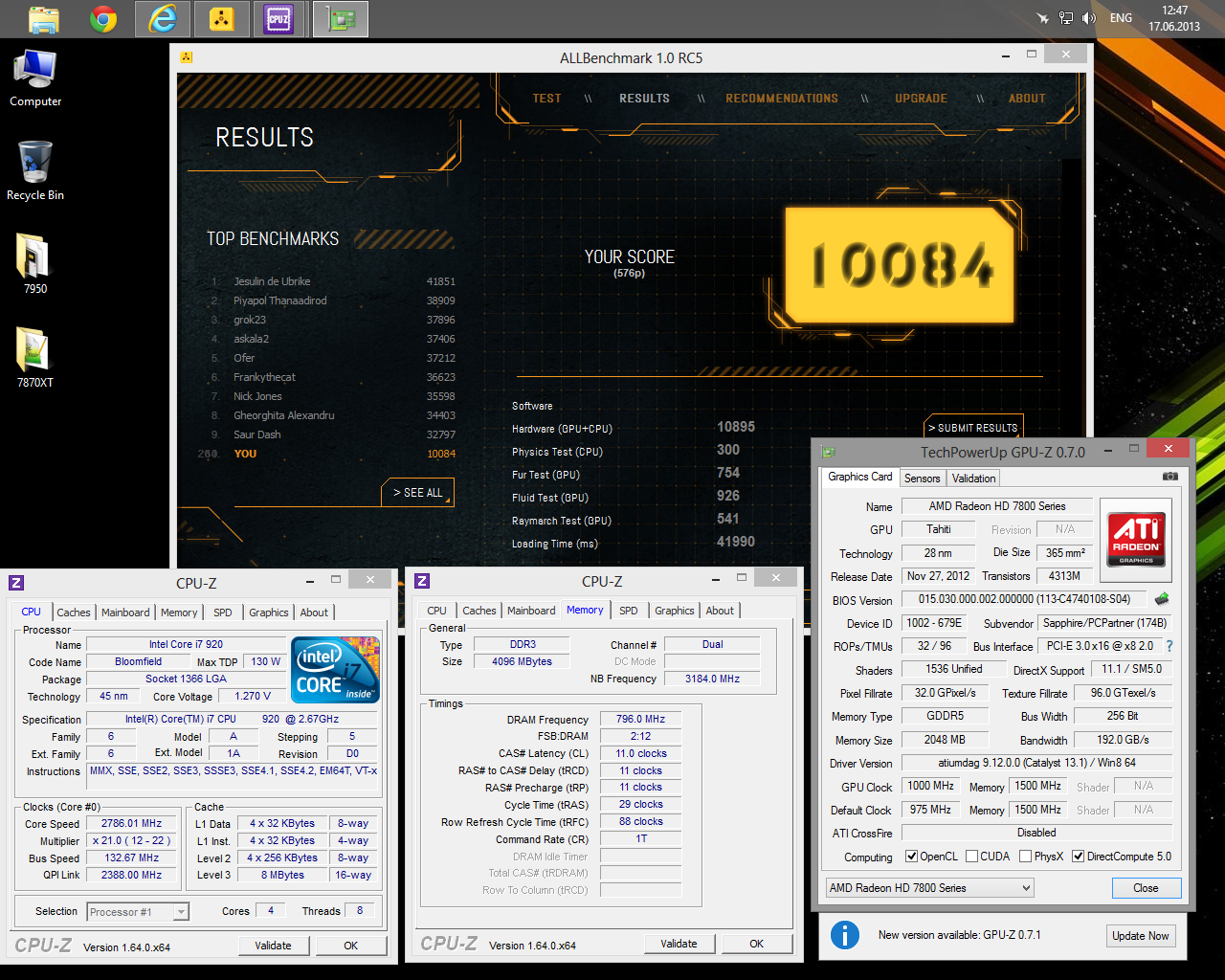Open Mainboard tab in left CPU-Z window
Viewport: 1225px width, 980px height.
click(125, 612)
